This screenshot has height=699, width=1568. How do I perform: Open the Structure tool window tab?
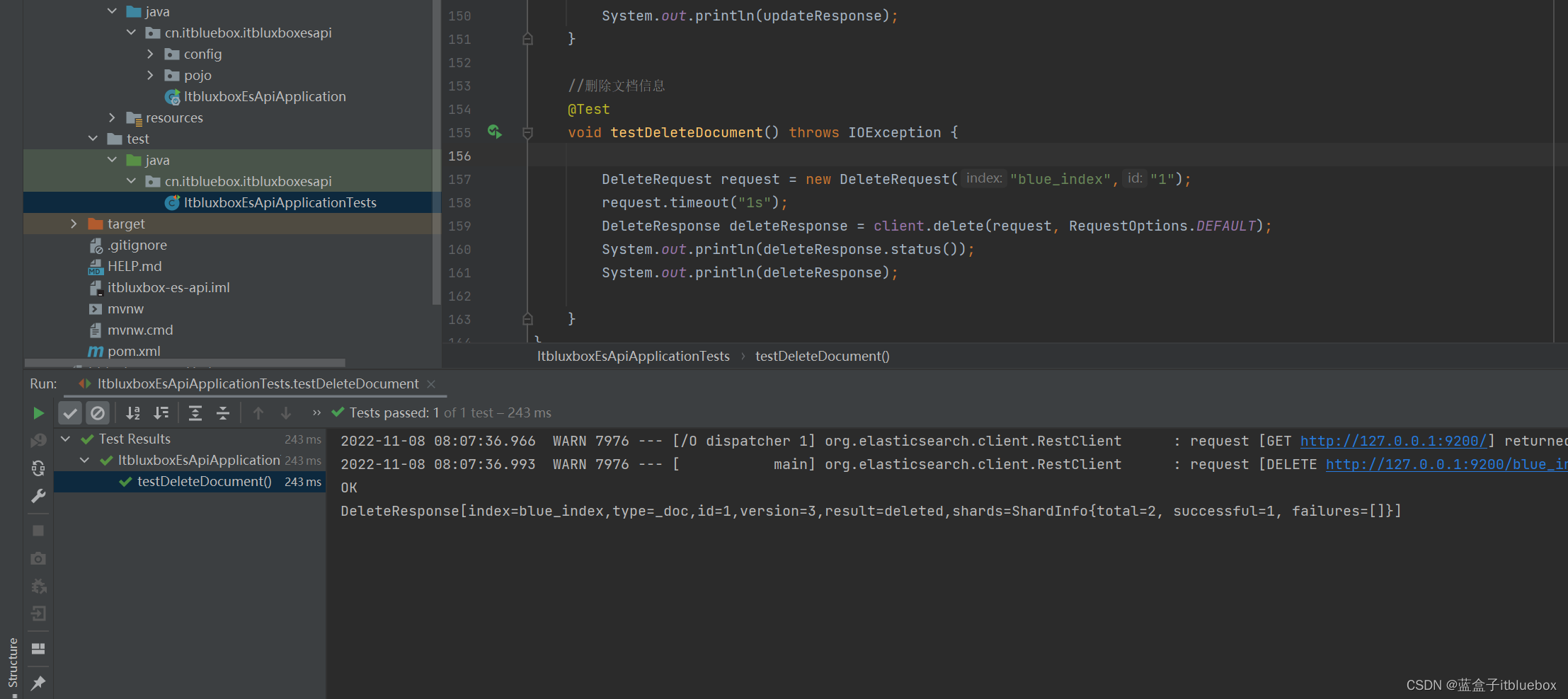pos(12,664)
